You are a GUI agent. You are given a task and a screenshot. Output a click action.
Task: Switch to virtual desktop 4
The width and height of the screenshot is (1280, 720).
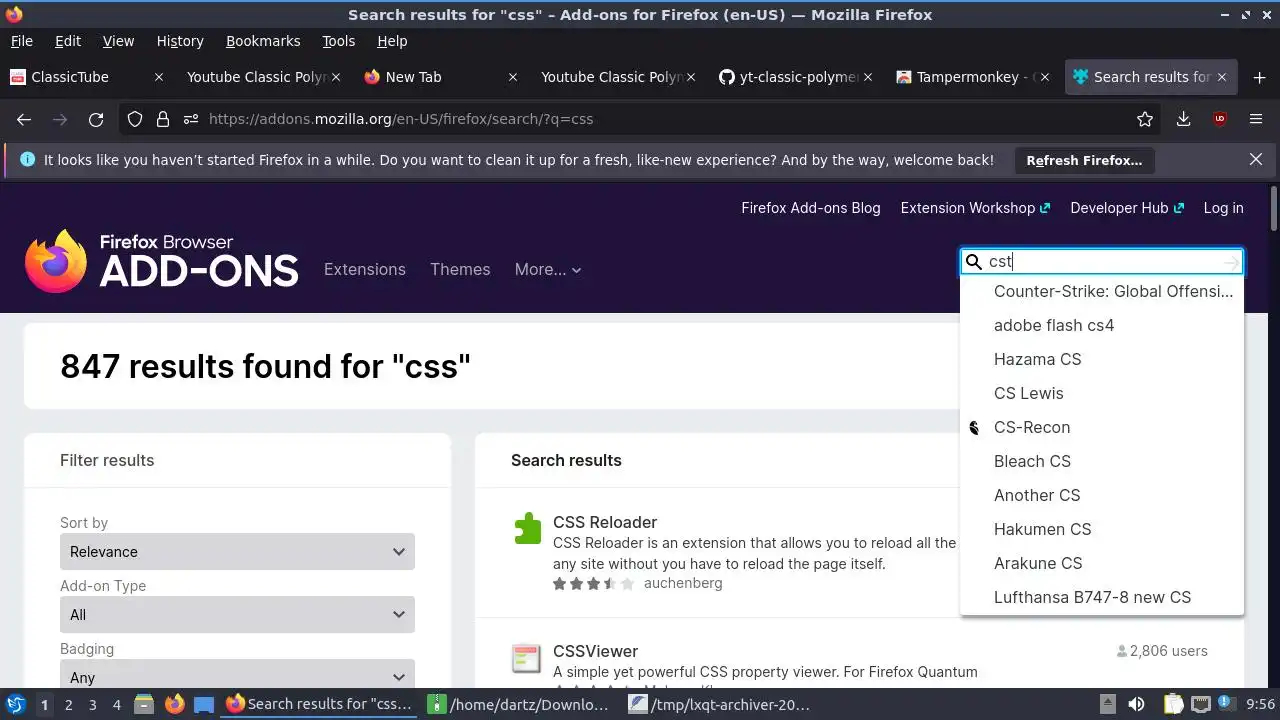click(x=116, y=705)
